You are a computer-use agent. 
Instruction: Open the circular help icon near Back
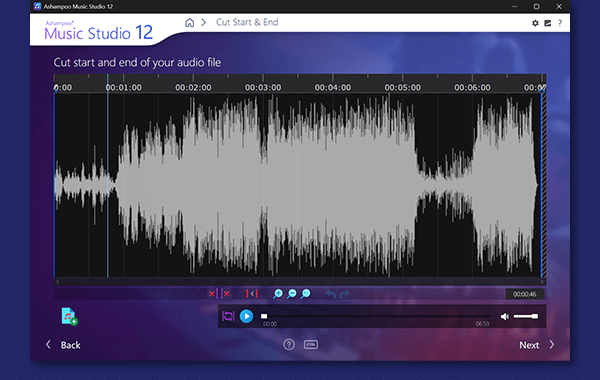point(289,345)
